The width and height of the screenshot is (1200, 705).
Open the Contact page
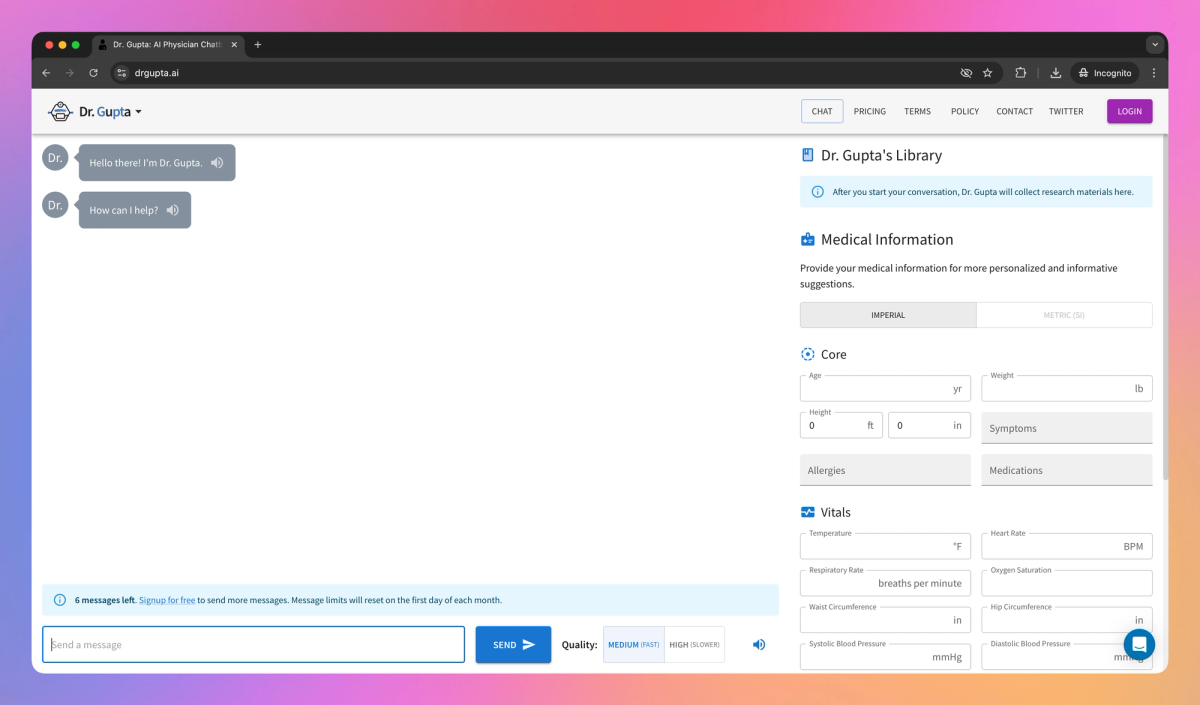[x=1014, y=112]
